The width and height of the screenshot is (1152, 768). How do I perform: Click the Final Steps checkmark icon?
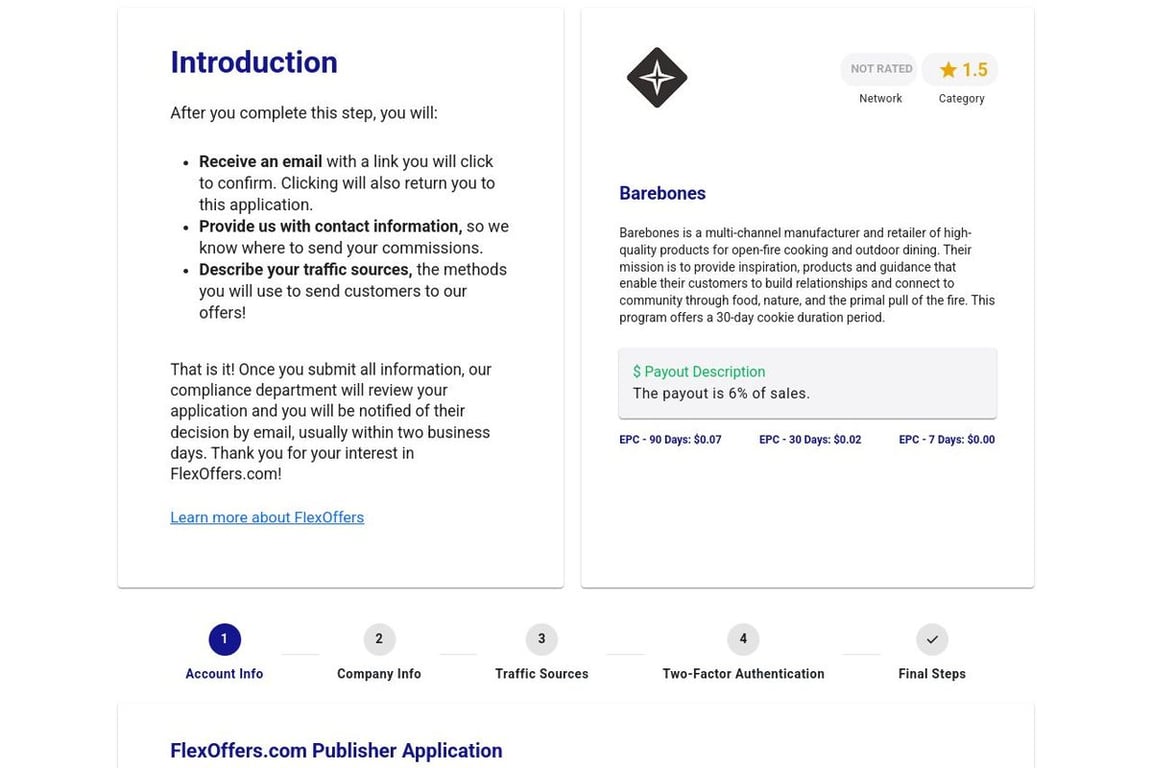932,639
